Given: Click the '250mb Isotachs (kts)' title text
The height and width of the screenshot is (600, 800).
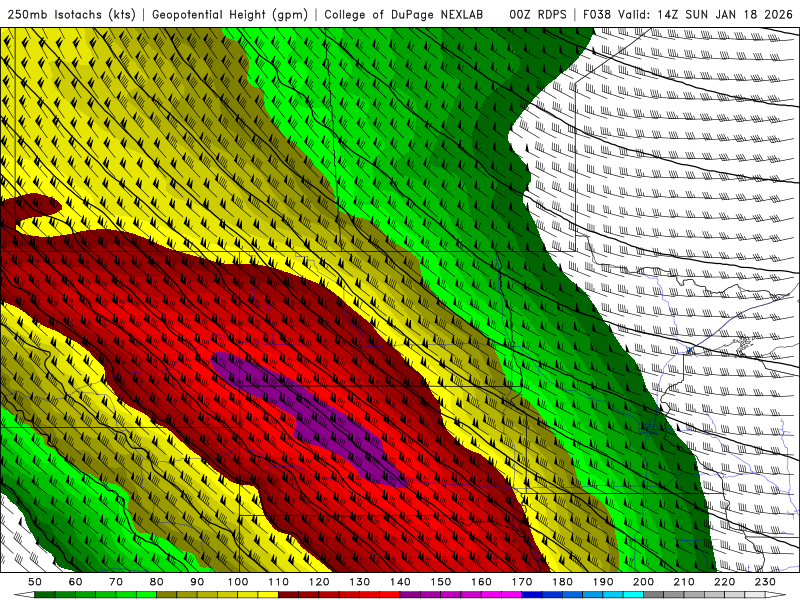Looking at the screenshot, I should tap(71, 15).
